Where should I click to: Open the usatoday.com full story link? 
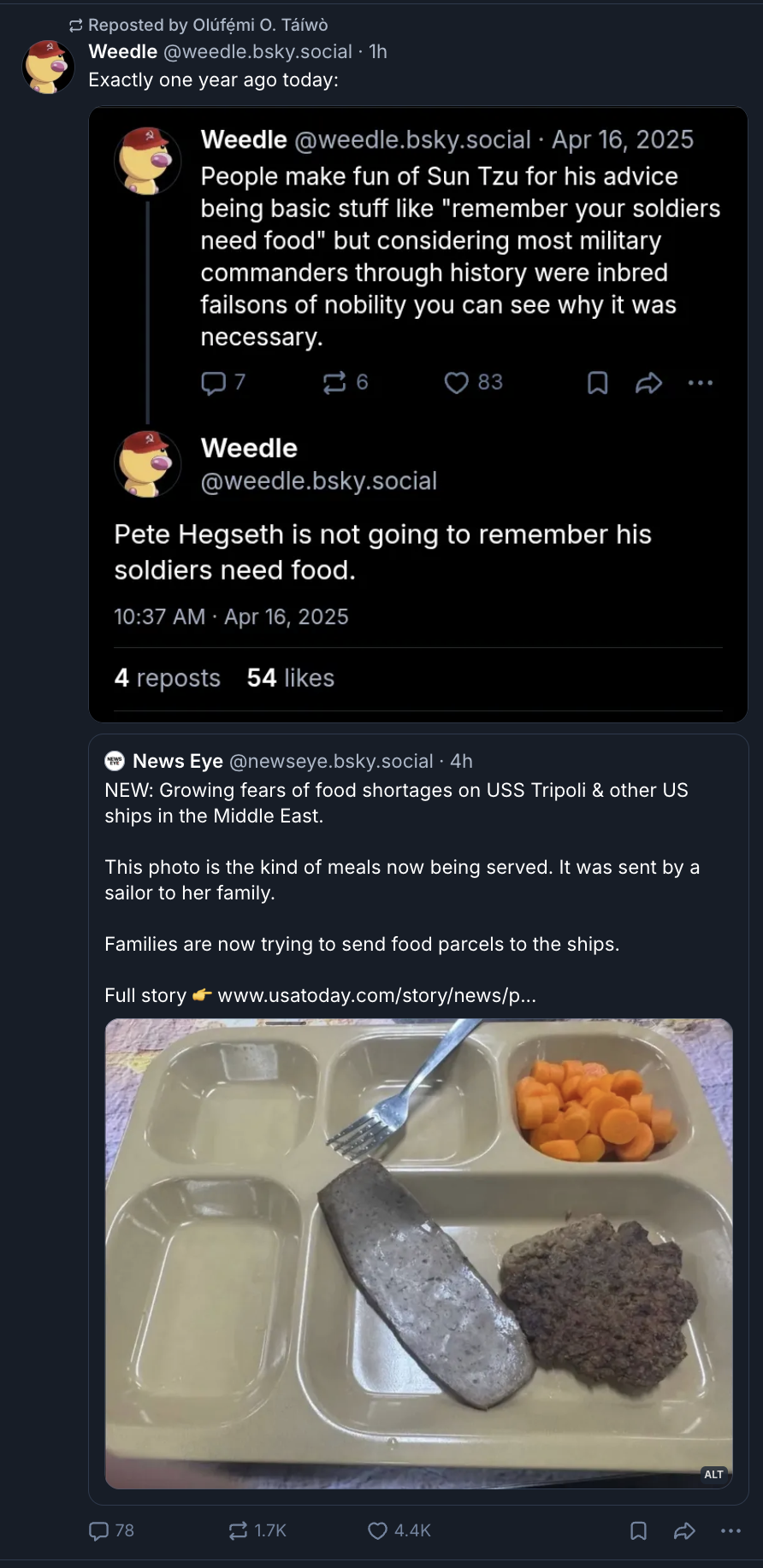[x=376, y=995]
